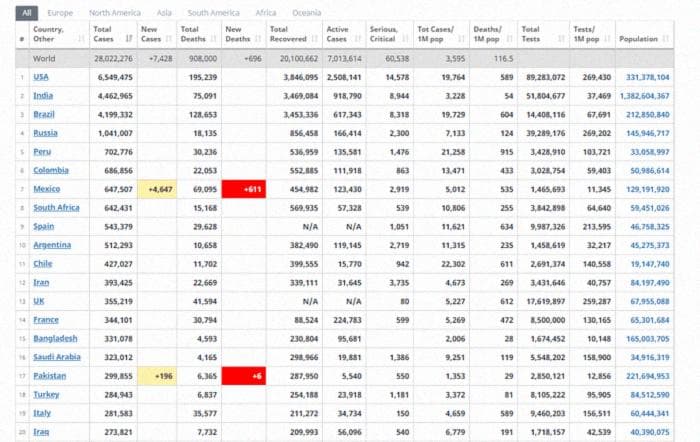Open the India country link
The height and width of the screenshot is (442, 700).
pos(43,96)
